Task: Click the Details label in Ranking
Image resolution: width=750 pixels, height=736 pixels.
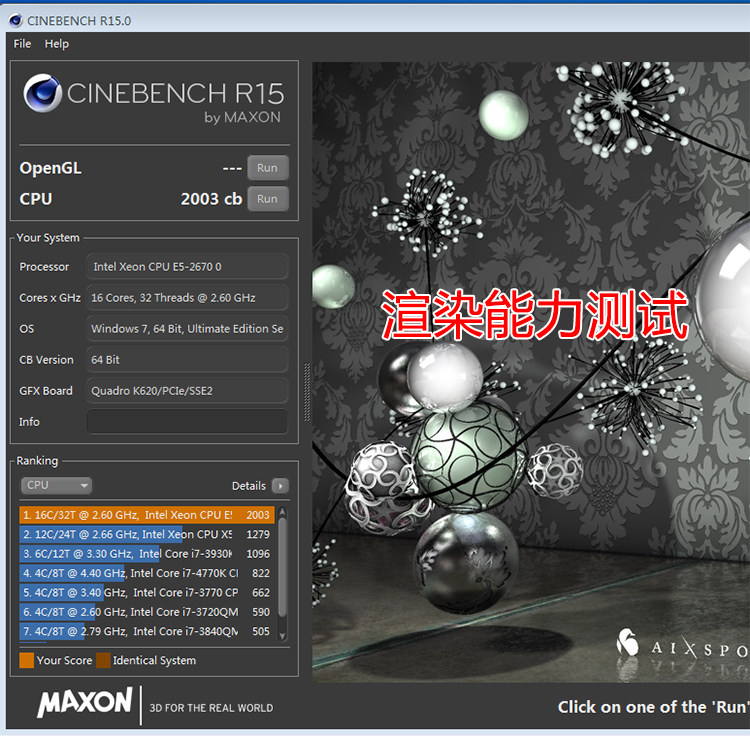Action: pos(249,486)
